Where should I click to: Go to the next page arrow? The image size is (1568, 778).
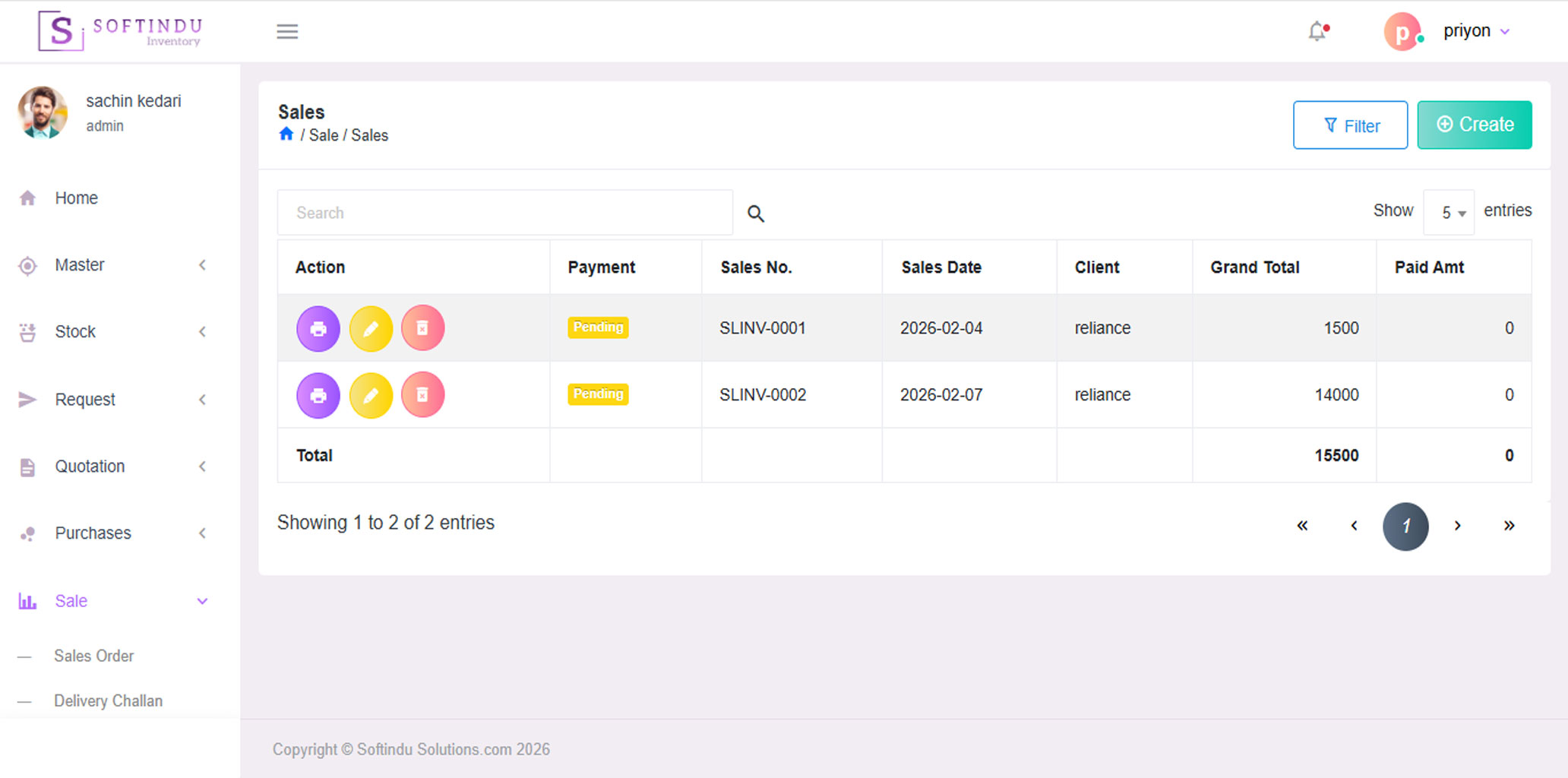click(1457, 526)
